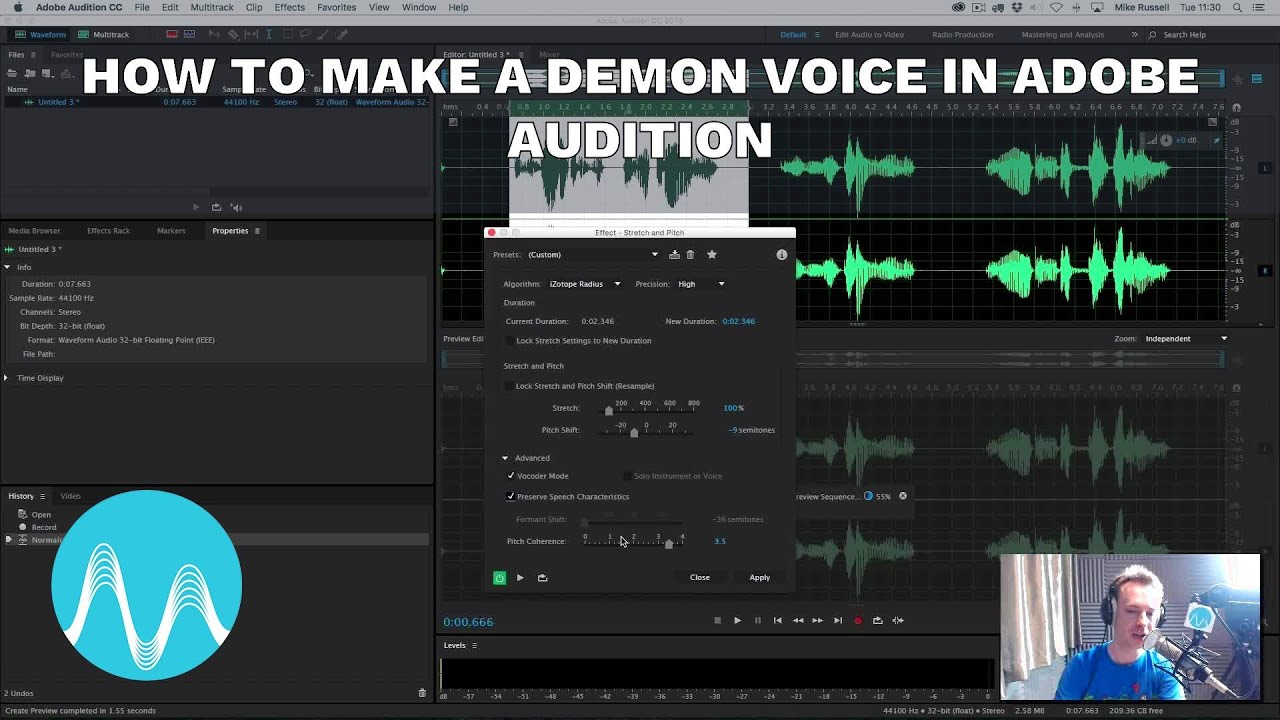Switch to the Multitrack editor view
The image size is (1280, 720).
104,34
